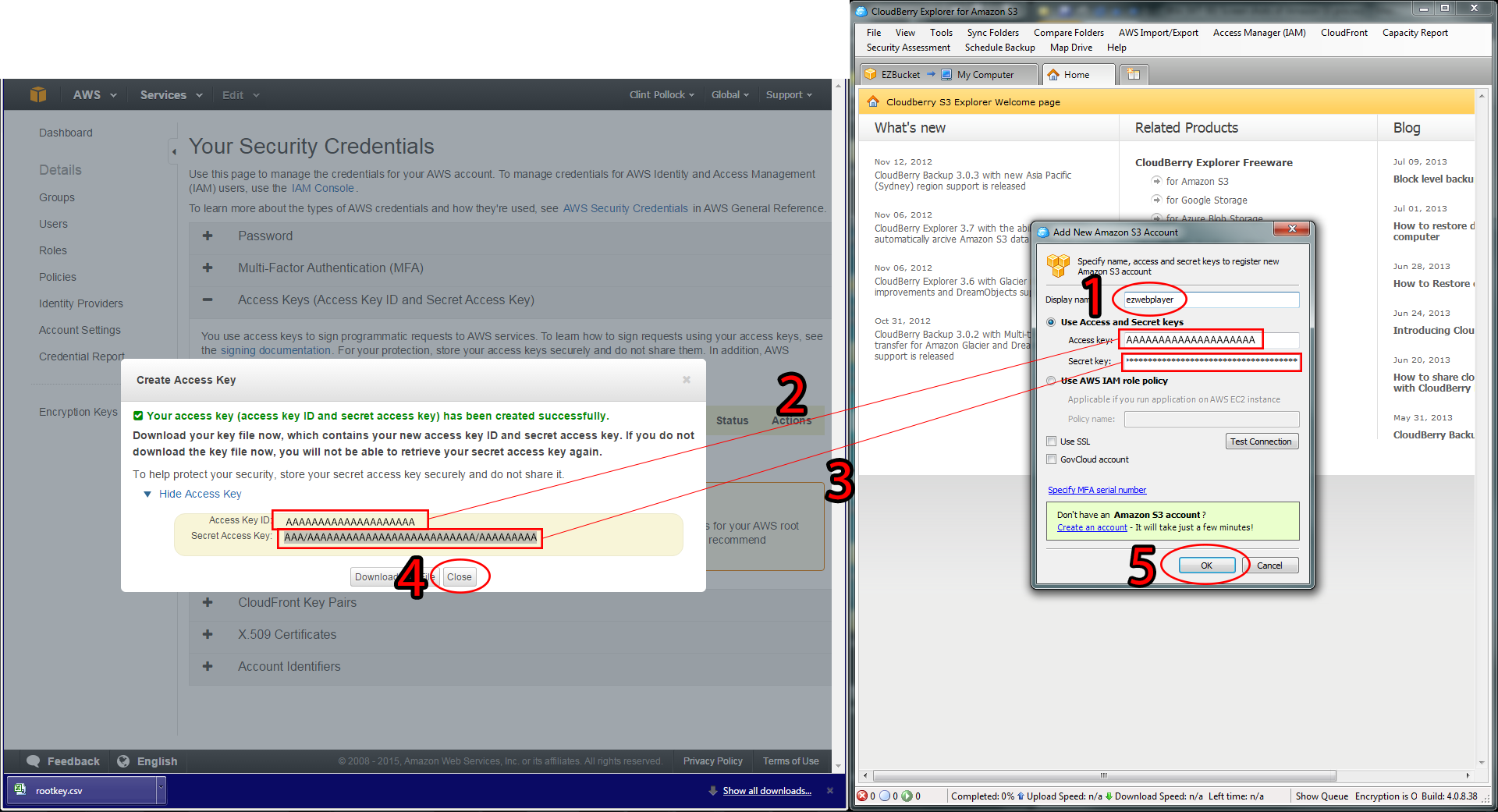Click the green running-tasks status icon
Image resolution: width=1498 pixels, height=812 pixels.
point(907,796)
